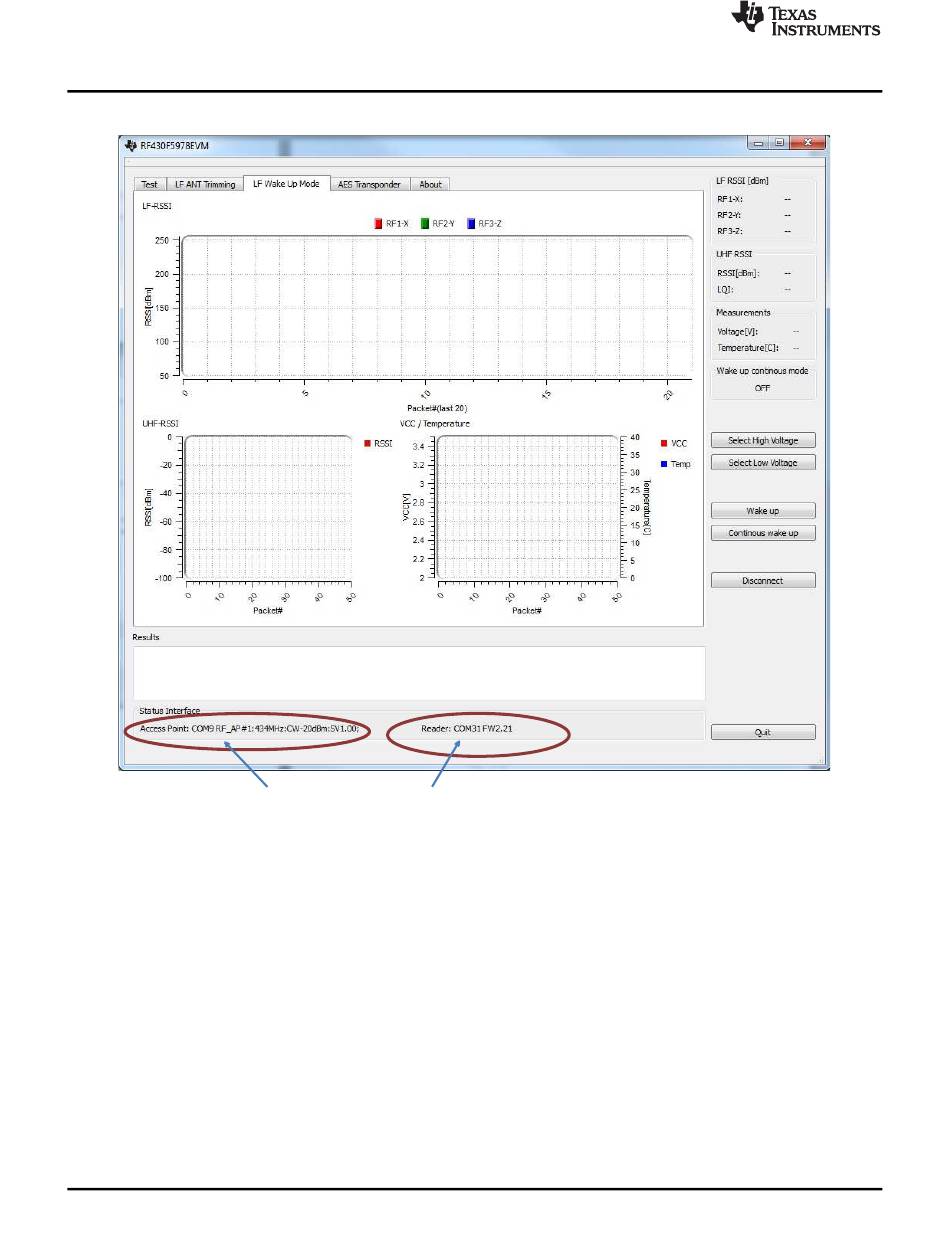Select the LF Wake Up Mode tab
The height and width of the screenshot is (1241, 950).
click(286, 184)
